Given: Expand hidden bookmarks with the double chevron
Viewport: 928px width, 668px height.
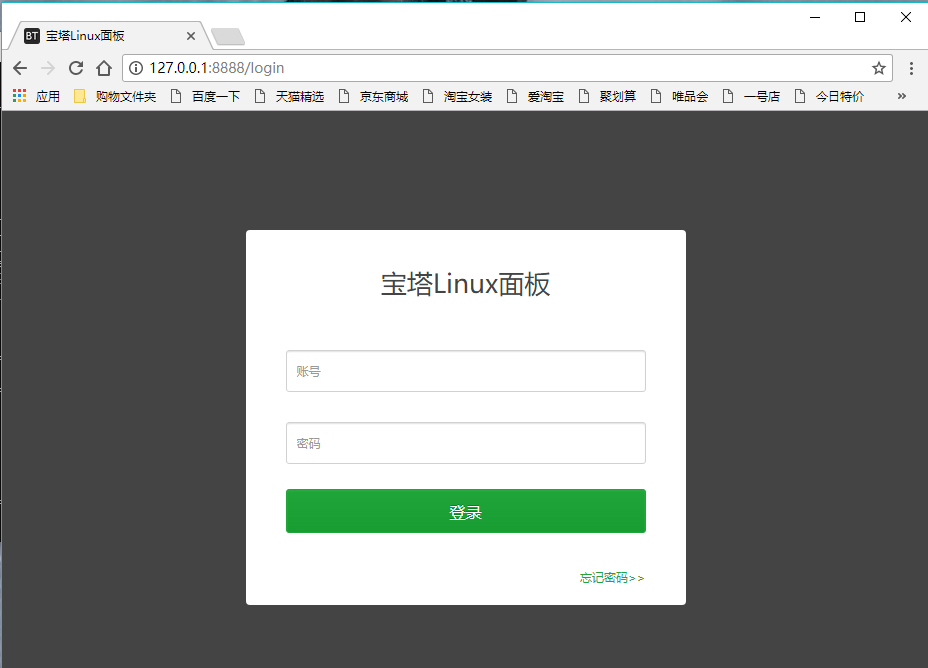Looking at the screenshot, I should (x=901, y=96).
